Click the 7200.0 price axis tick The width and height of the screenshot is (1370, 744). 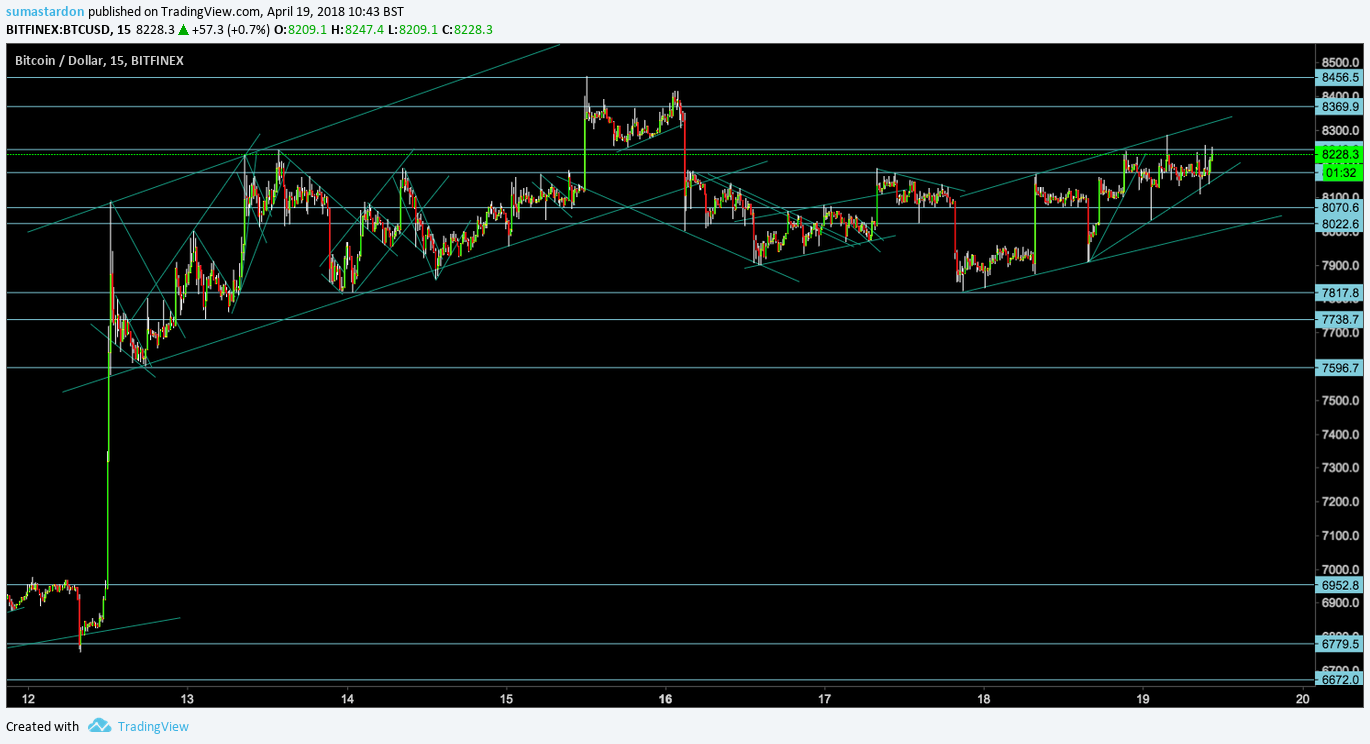pos(1340,501)
